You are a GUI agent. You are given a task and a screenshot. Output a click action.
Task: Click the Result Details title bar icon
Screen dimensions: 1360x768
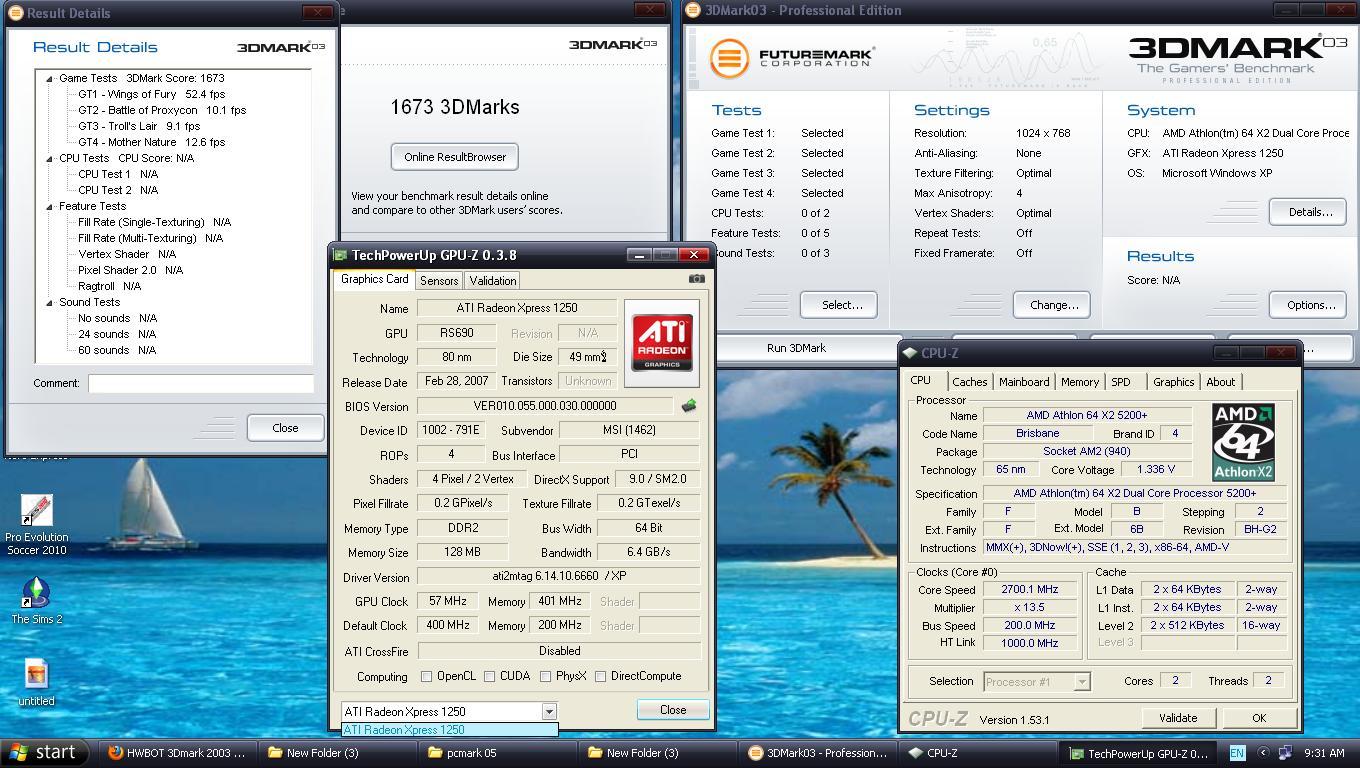tap(15, 13)
